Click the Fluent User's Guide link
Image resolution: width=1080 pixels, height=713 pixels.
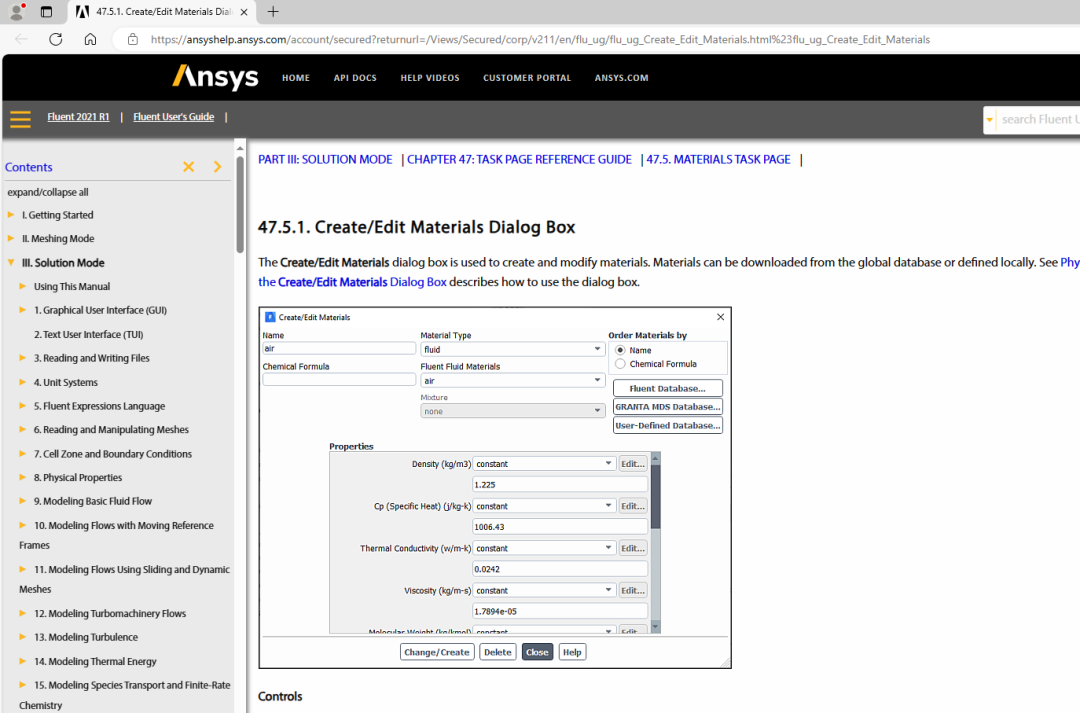(174, 117)
